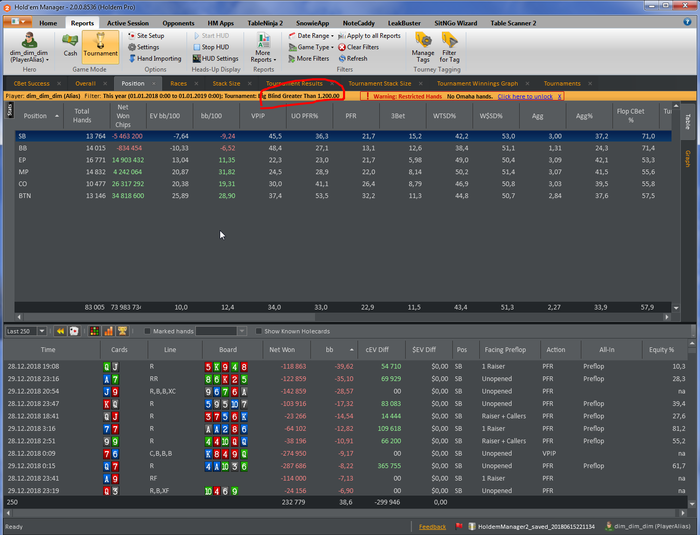Close the CBet Success report tab

59,84
